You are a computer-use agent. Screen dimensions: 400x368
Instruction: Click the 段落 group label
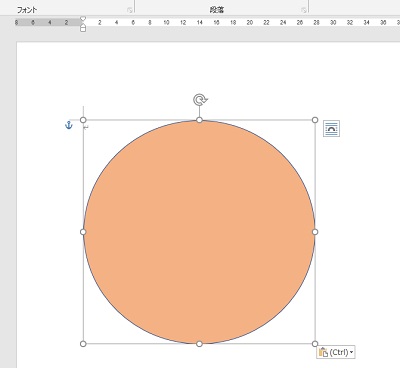[217, 10]
